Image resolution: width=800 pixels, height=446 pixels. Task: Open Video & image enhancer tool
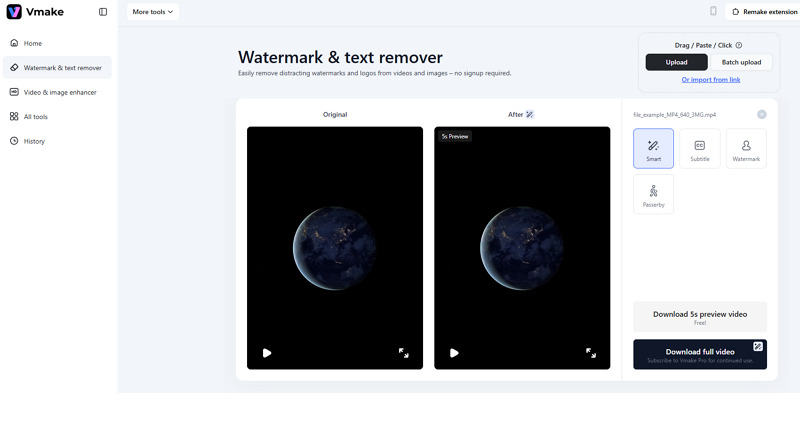click(x=57, y=92)
